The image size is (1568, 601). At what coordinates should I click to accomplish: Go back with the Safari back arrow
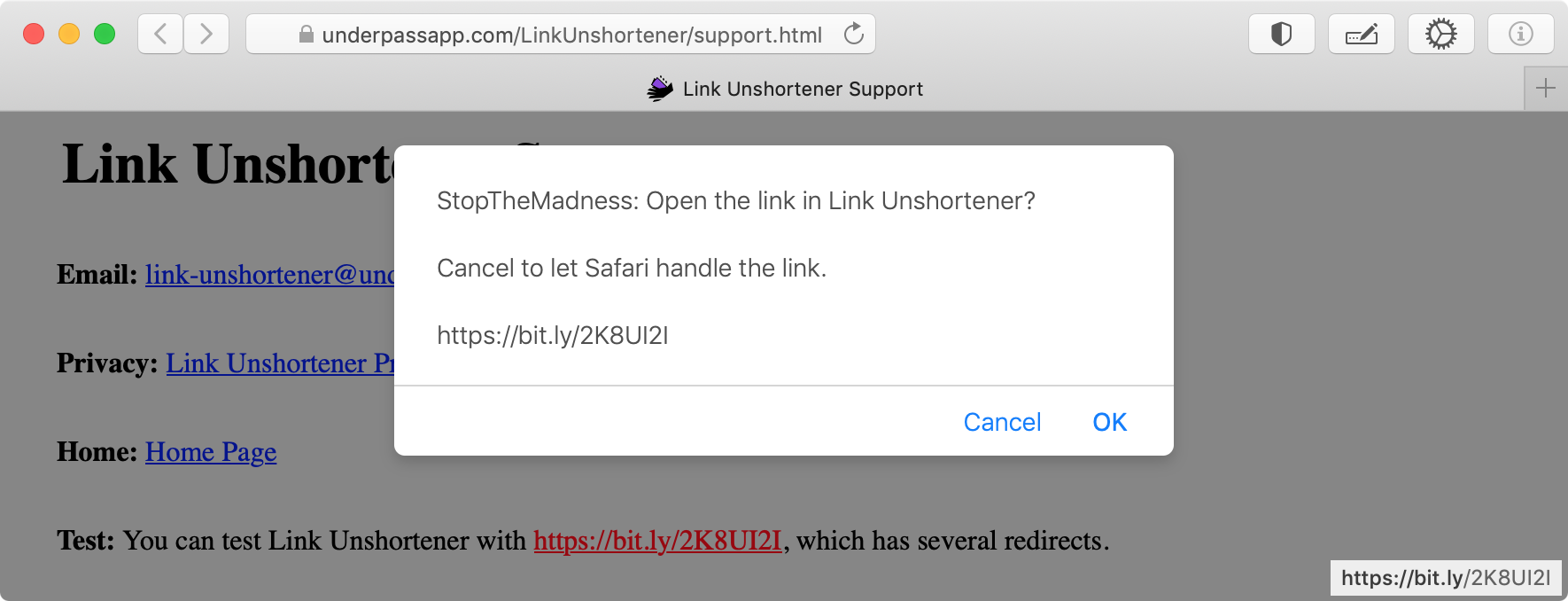click(161, 35)
